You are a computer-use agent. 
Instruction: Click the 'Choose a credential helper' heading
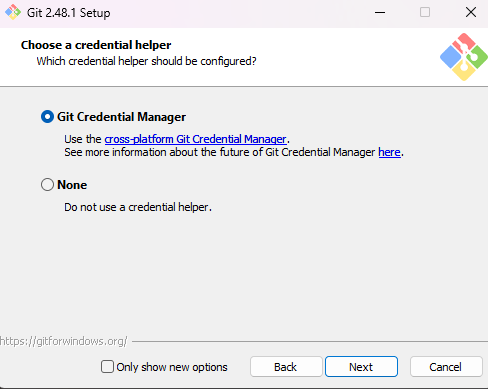coord(96,45)
